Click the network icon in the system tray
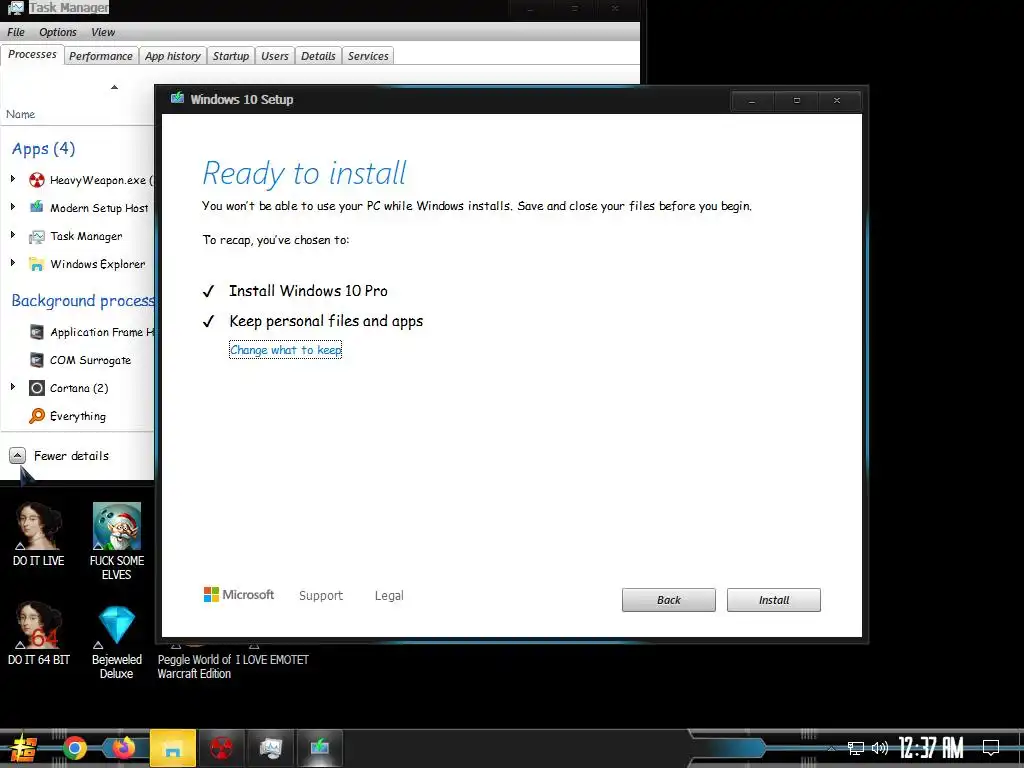 tap(856, 748)
